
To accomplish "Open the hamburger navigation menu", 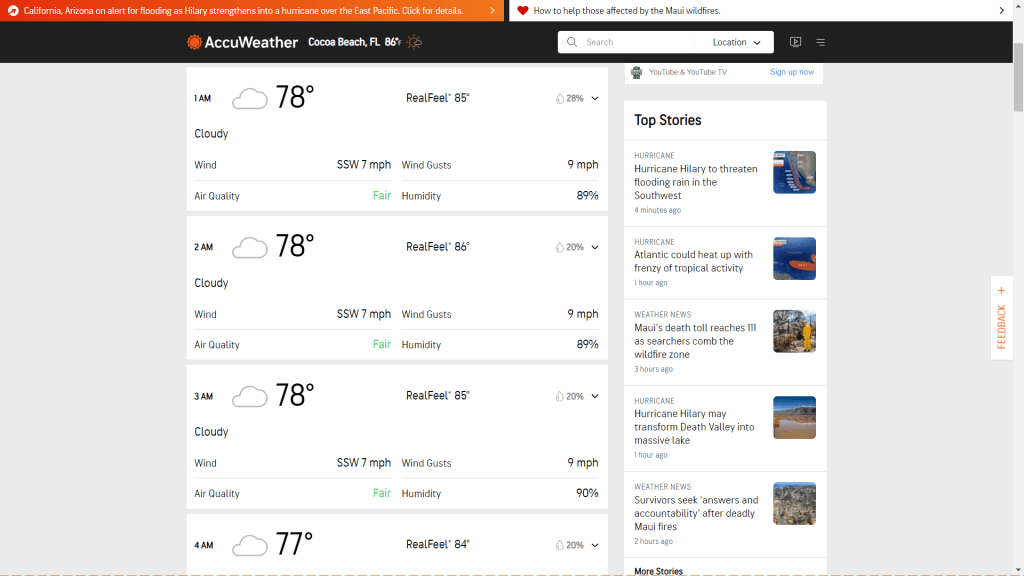I will [x=820, y=42].
